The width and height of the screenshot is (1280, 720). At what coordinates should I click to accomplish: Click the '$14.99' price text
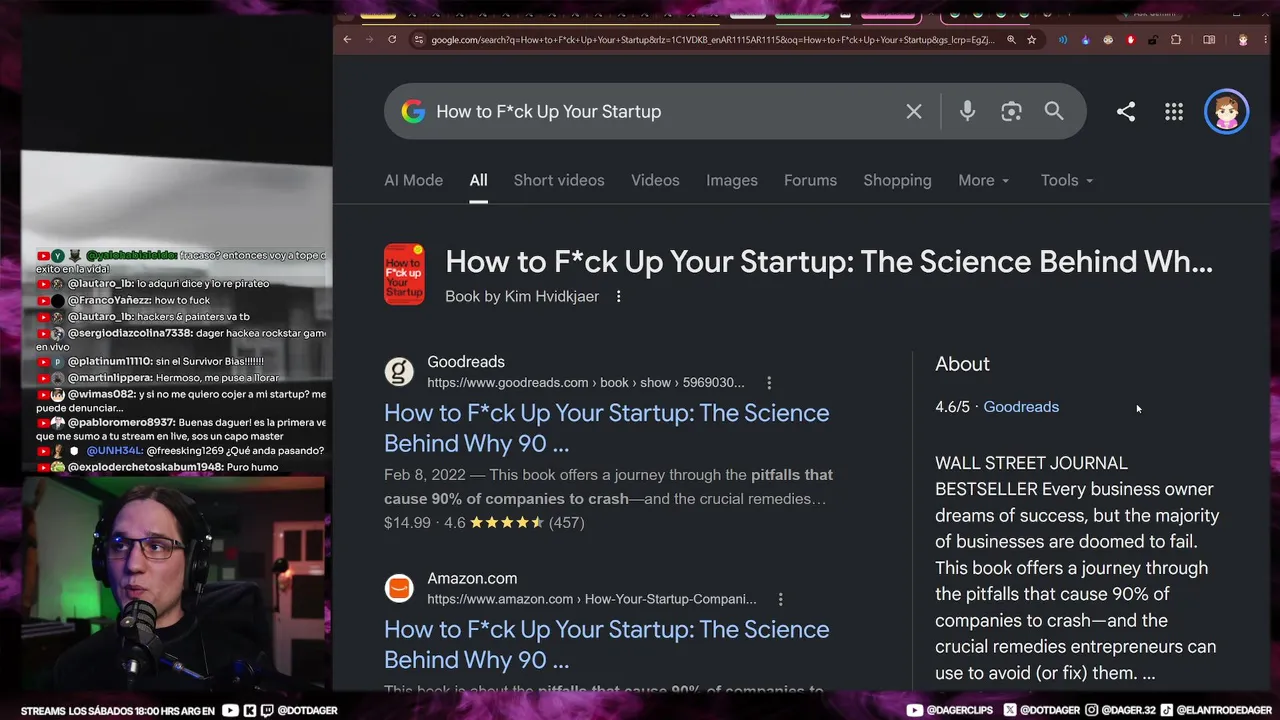(407, 523)
